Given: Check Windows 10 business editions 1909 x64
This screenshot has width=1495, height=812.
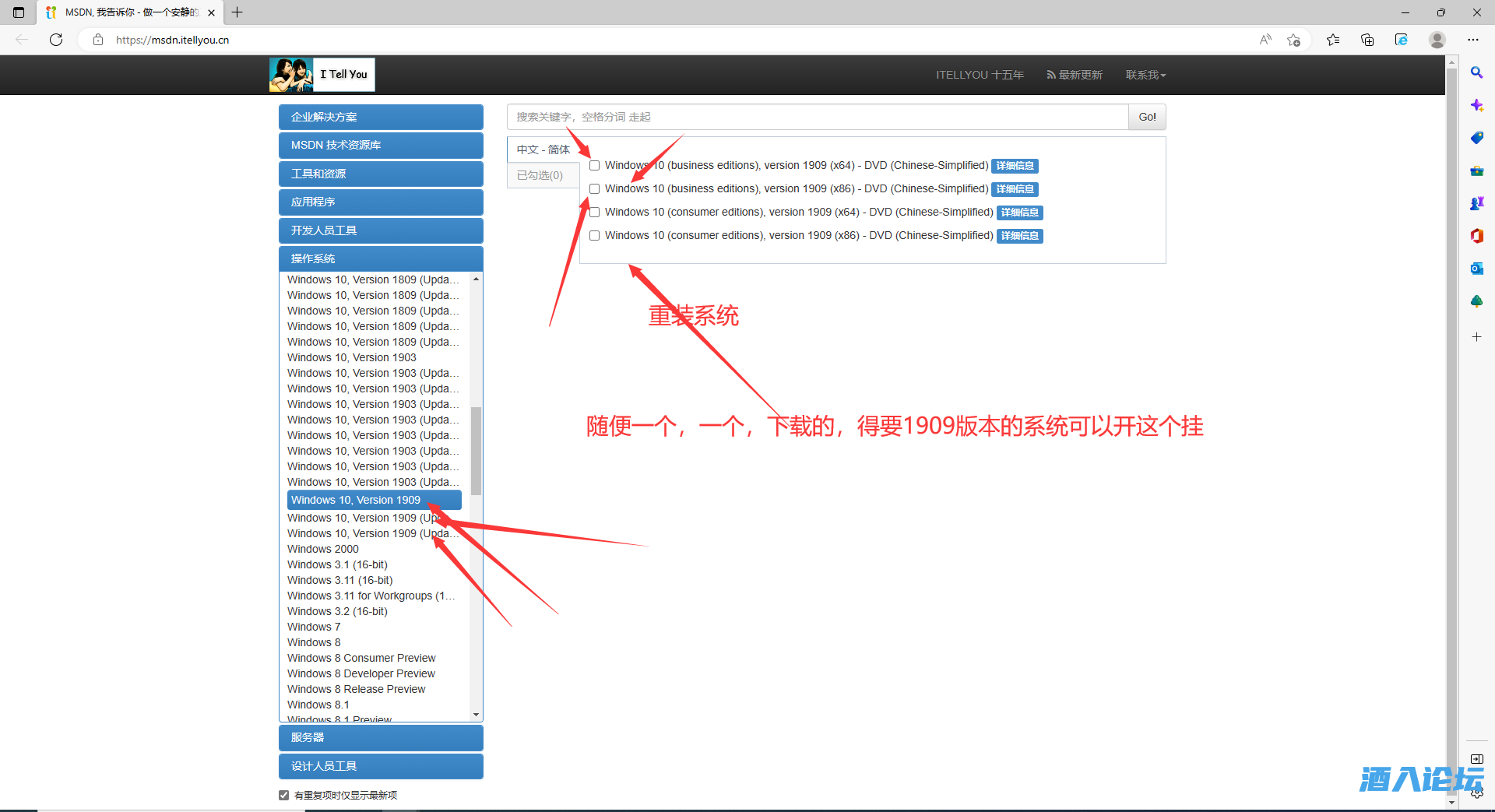Looking at the screenshot, I should pyautogui.click(x=595, y=166).
